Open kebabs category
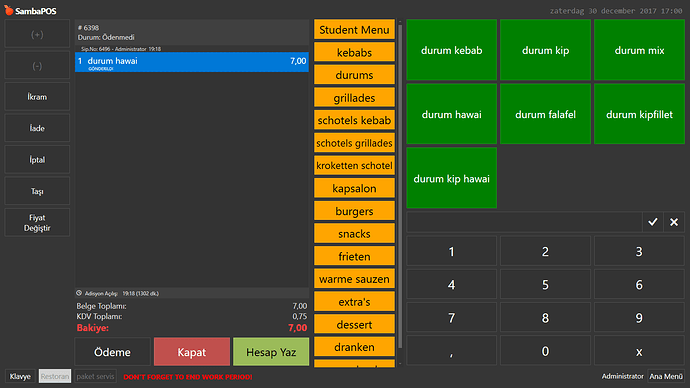 coord(354,52)
